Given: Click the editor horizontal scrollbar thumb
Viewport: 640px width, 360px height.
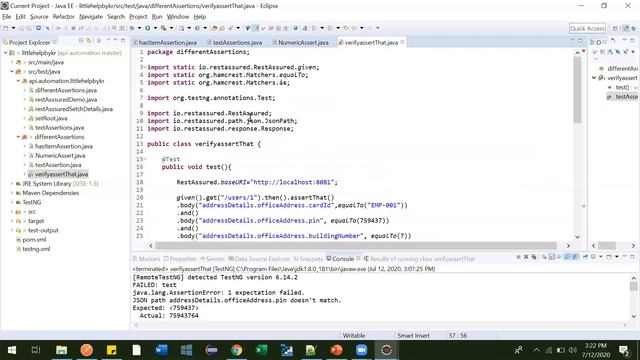Looking at the screenshot, I should 356,246.
